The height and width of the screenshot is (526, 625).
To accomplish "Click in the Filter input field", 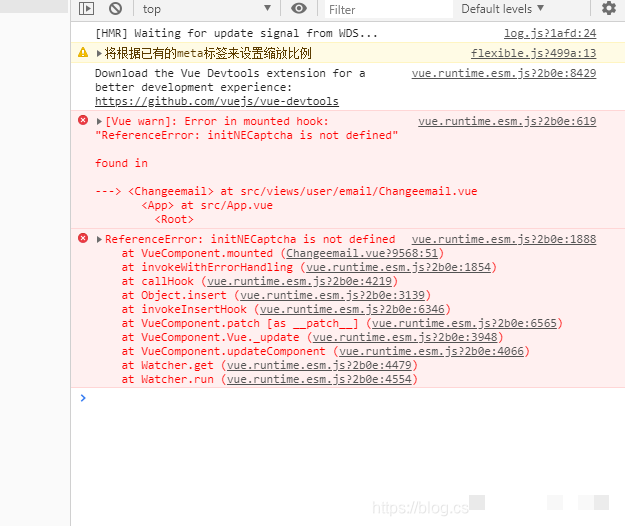I will coord(385,10).
